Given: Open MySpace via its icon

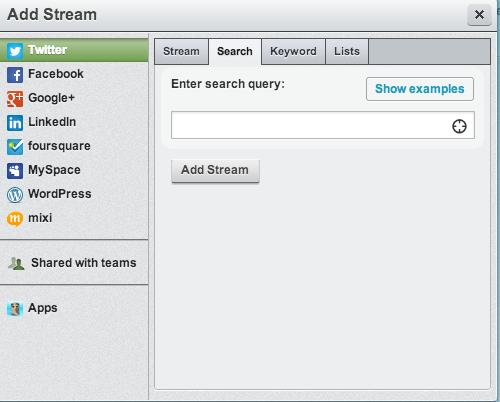Looking at the screenshot, I should click(15, 171).
